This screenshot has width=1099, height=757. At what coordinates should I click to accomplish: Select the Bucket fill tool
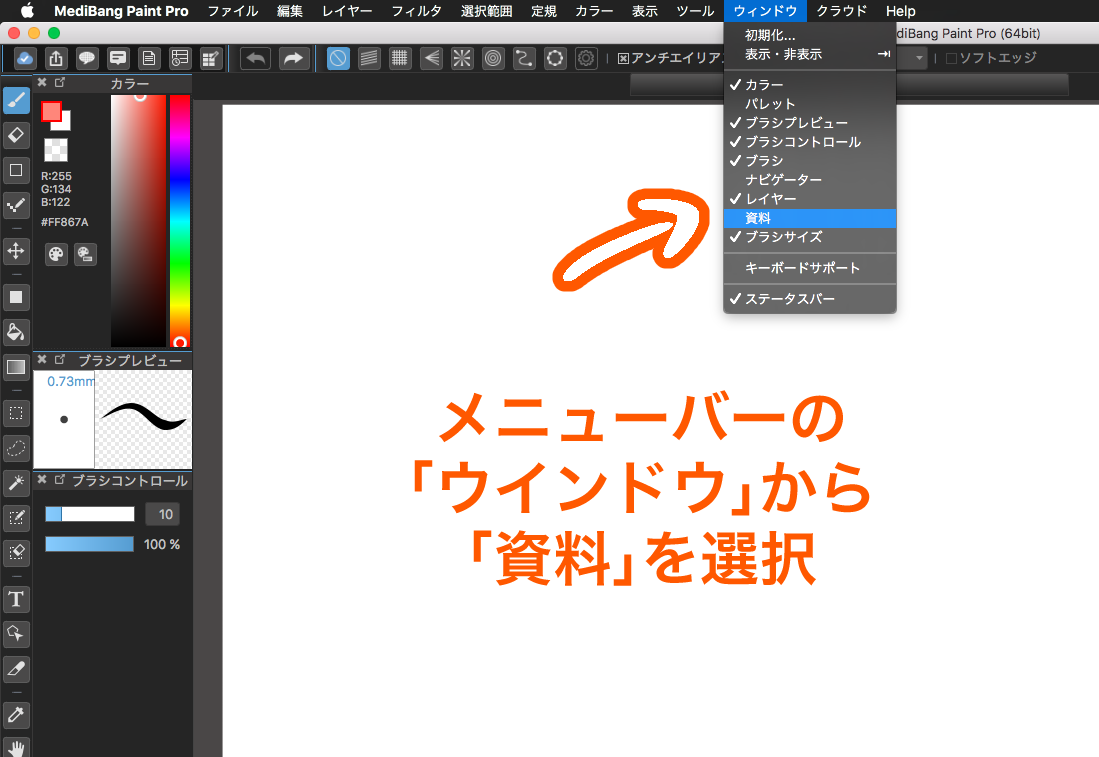tap(16, 332)
